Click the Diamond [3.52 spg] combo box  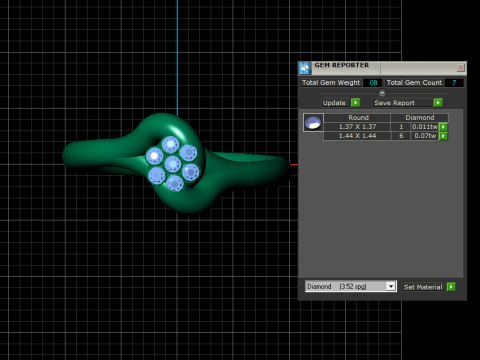(351, 286)
